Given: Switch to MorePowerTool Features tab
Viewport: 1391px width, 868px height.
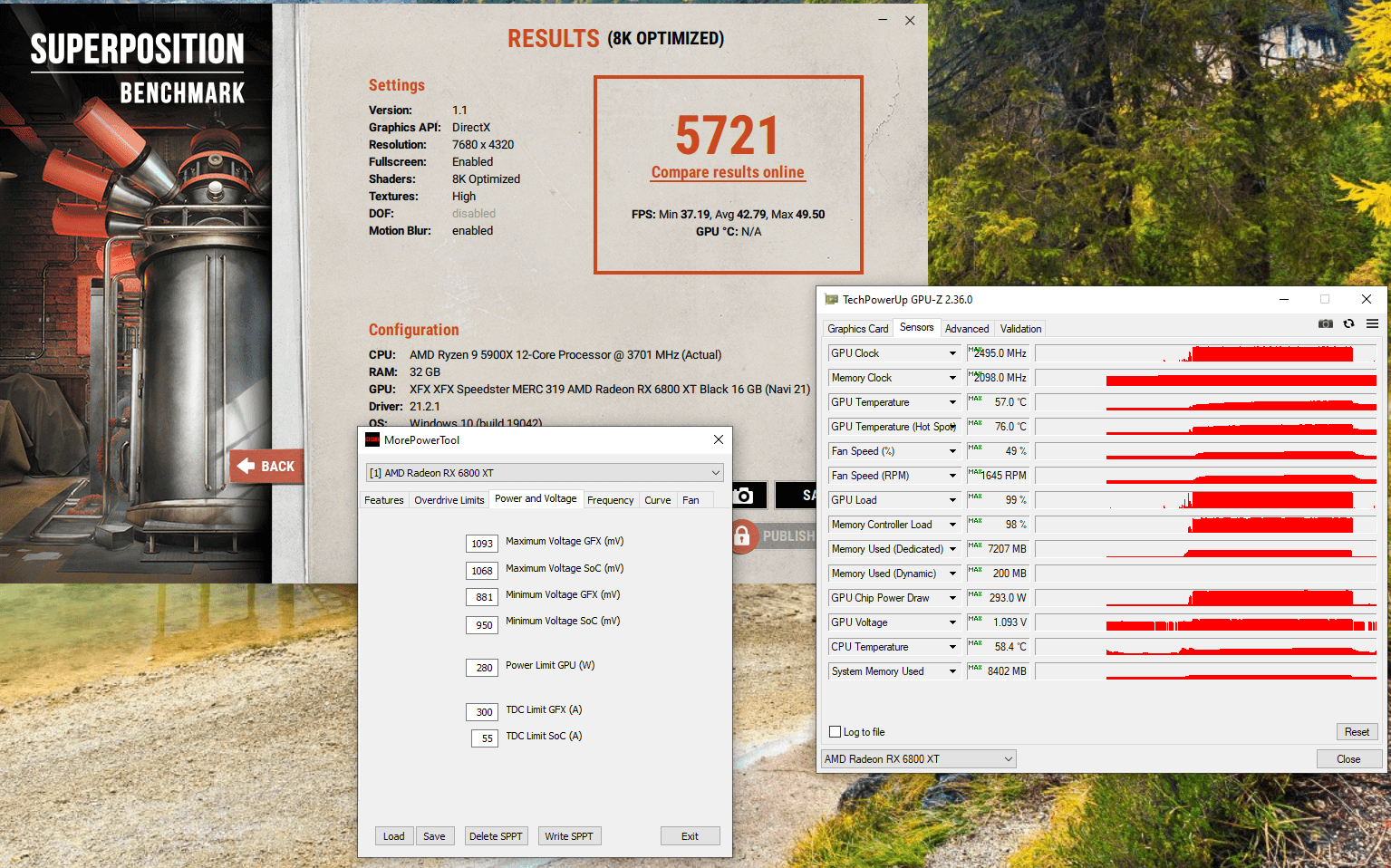Looking at the screenshot, I should pyautogui.click(x=384, y=500).
